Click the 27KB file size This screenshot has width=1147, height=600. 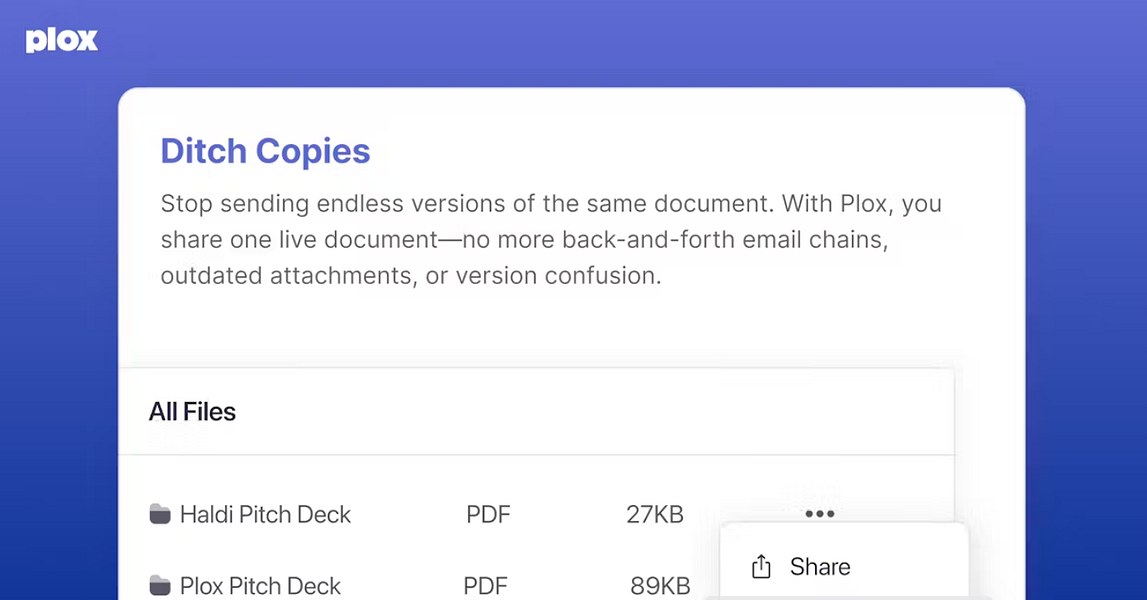655,515
